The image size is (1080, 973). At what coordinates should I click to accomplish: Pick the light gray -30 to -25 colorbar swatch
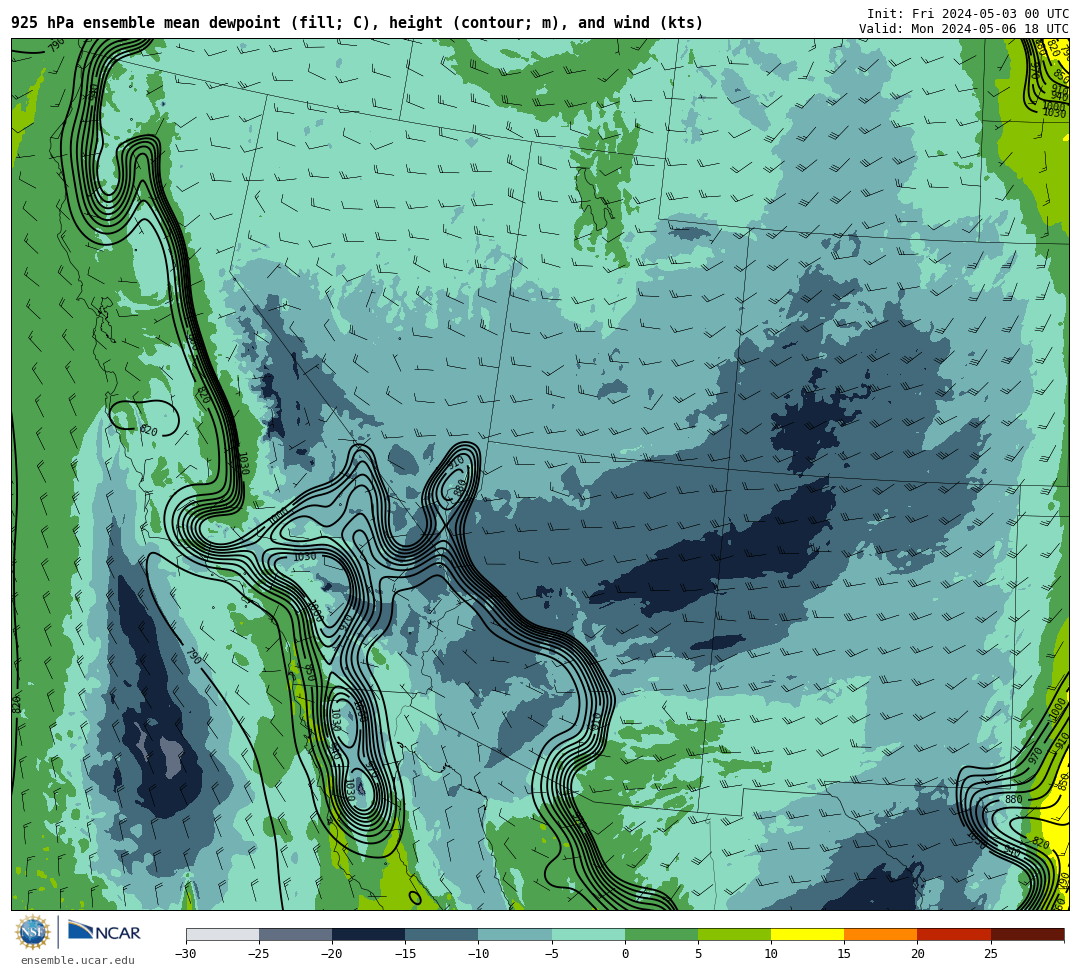[222, 934]
